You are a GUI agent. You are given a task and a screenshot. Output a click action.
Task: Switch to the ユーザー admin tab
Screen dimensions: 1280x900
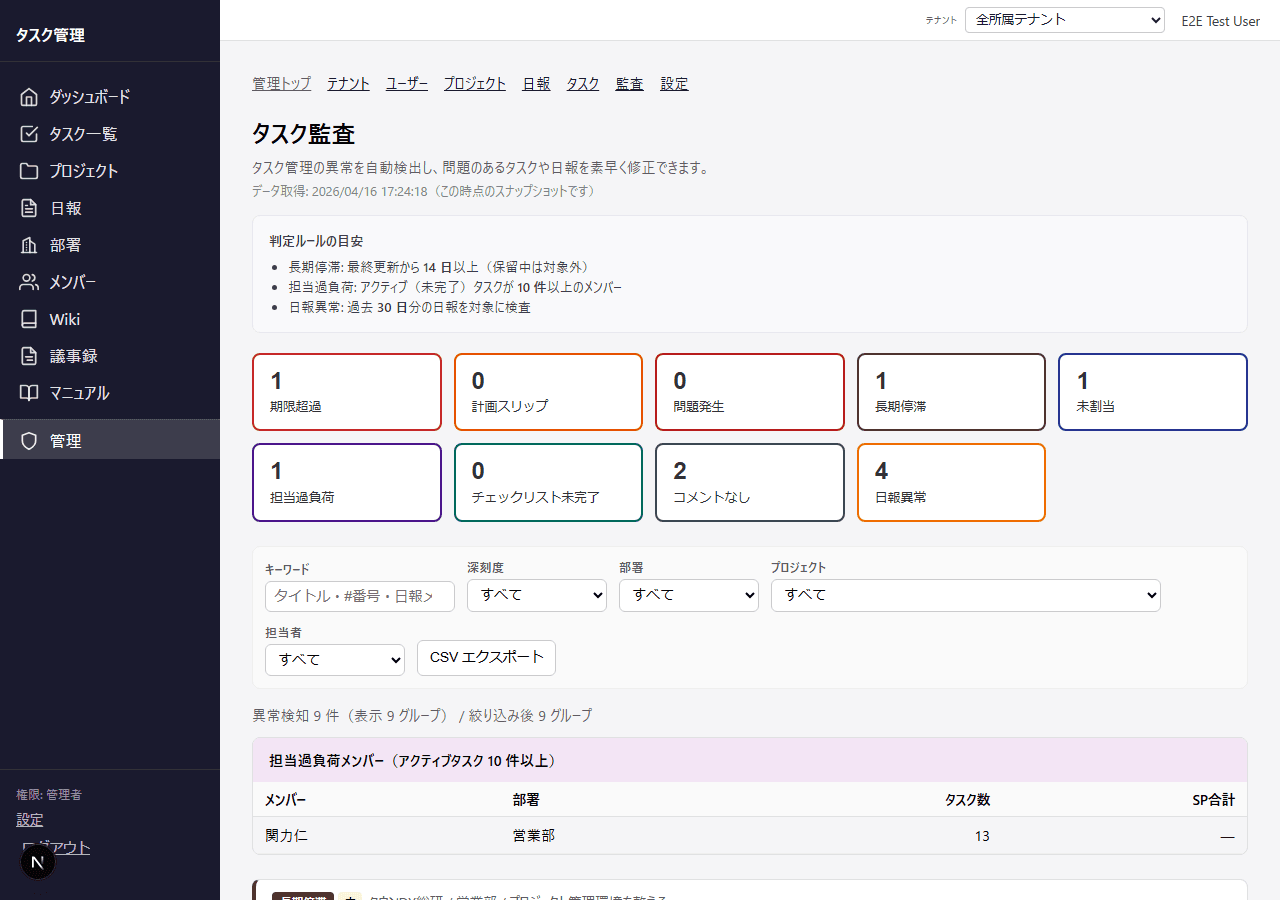pyautogui.click(x=406, y=84)
